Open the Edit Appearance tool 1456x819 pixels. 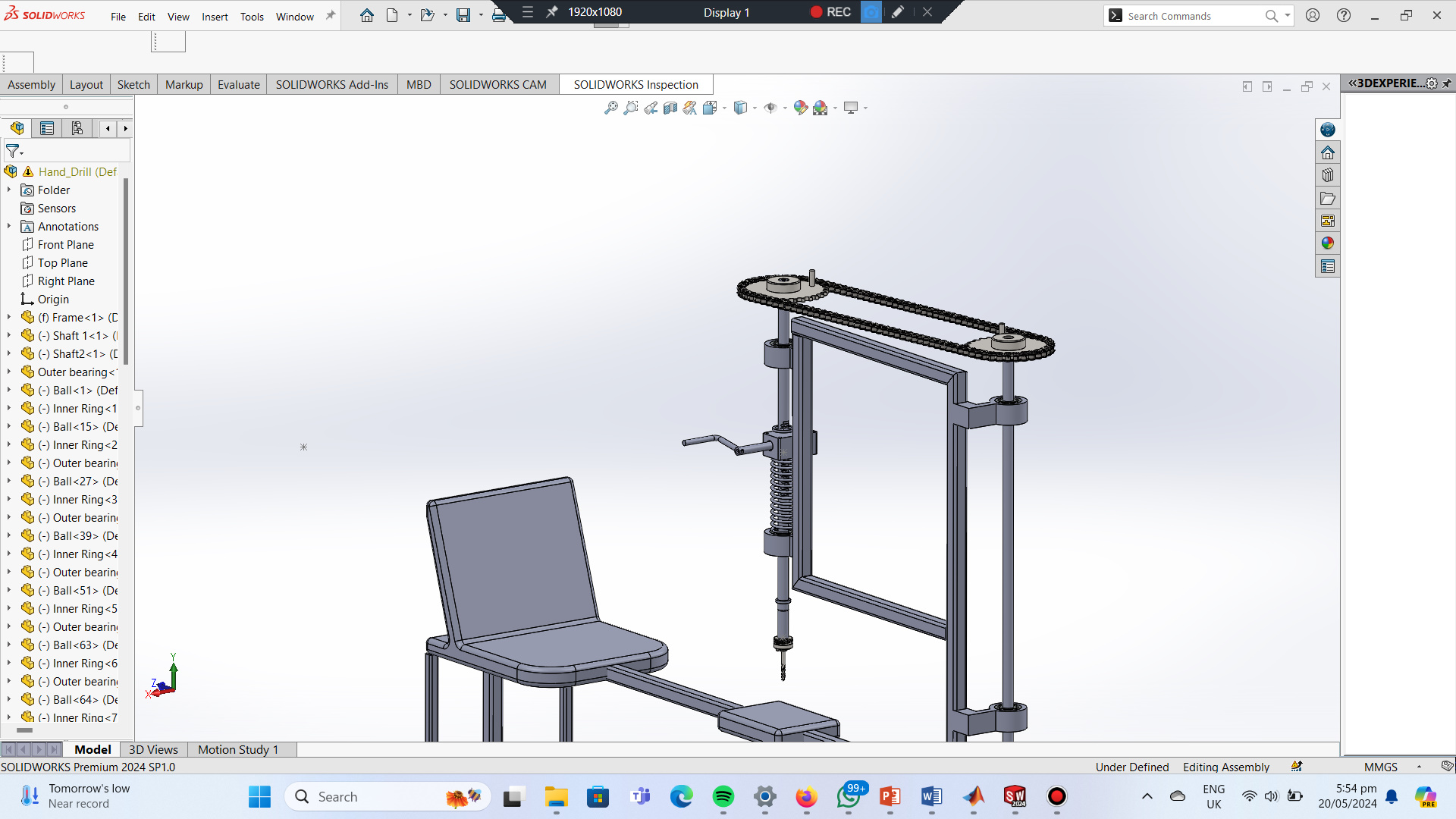[x=800, y=108]
